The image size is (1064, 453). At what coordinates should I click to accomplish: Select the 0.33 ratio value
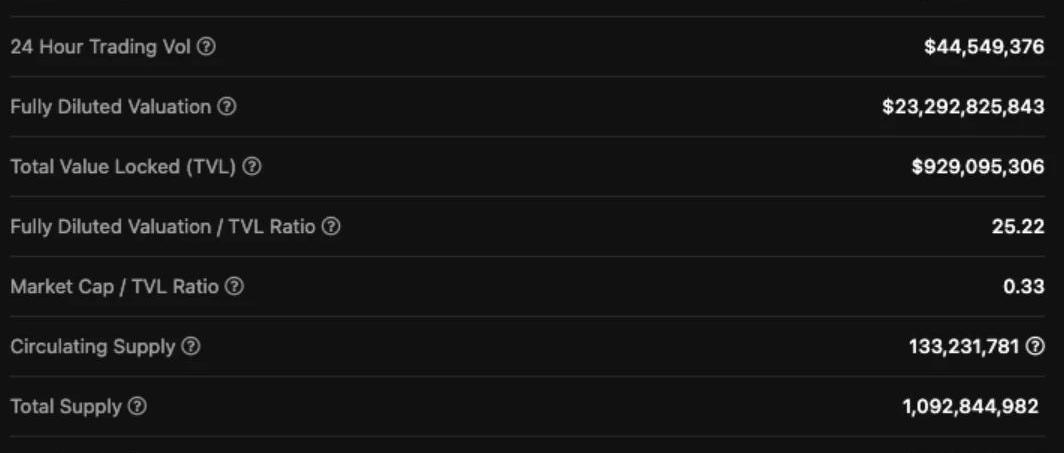1024,287
